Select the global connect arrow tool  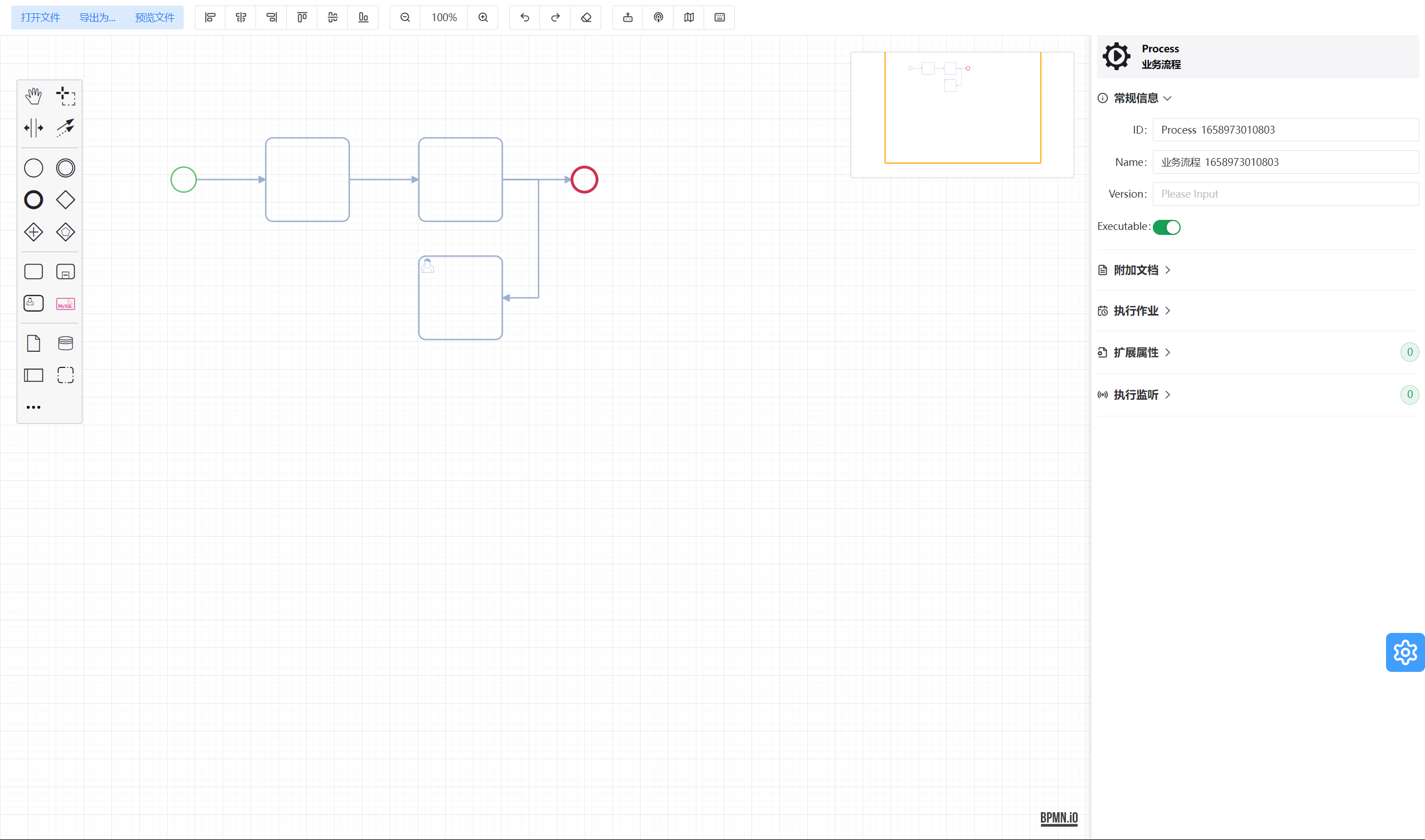[66, 127]
